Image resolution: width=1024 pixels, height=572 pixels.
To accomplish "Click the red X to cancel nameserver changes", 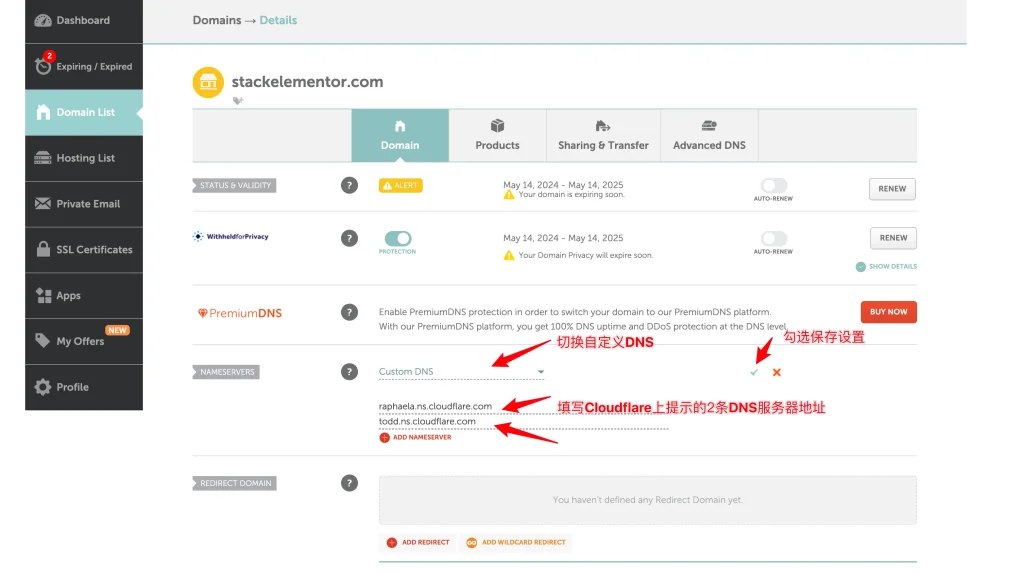I will (776, 372).
